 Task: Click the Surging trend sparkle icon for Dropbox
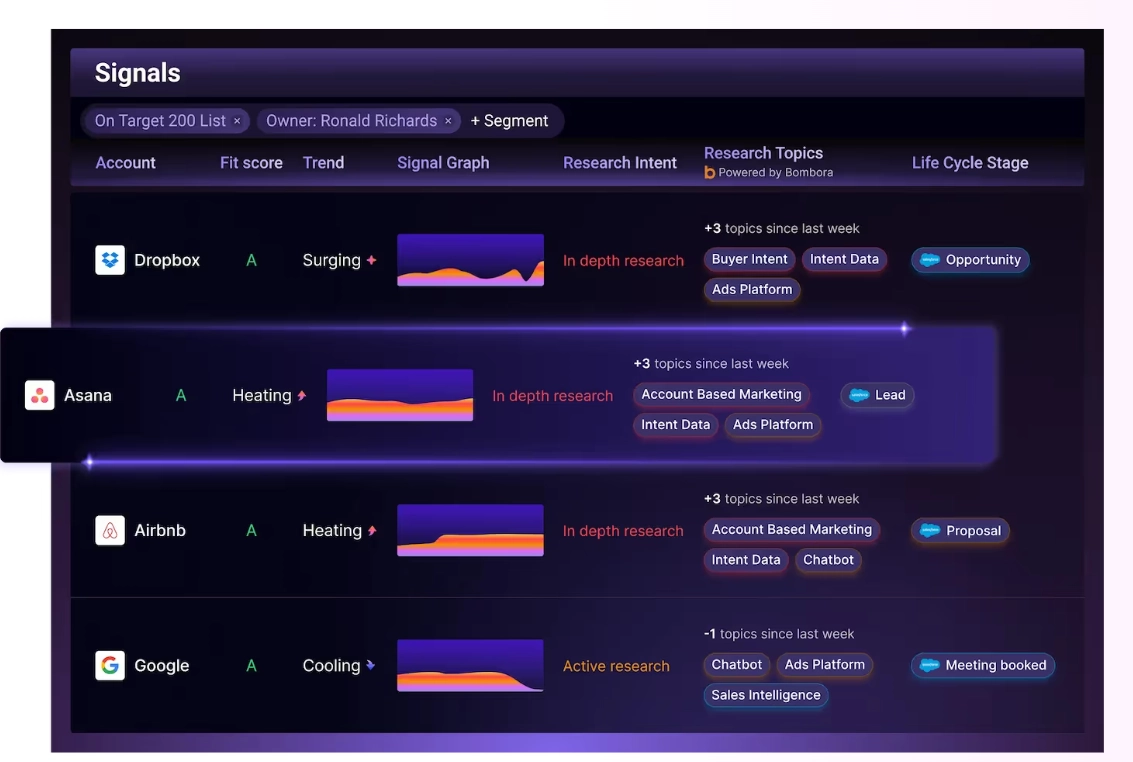371,260
